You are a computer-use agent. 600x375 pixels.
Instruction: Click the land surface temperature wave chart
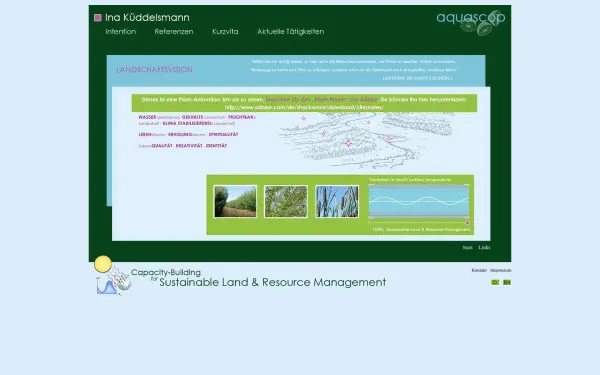point(419,201)
